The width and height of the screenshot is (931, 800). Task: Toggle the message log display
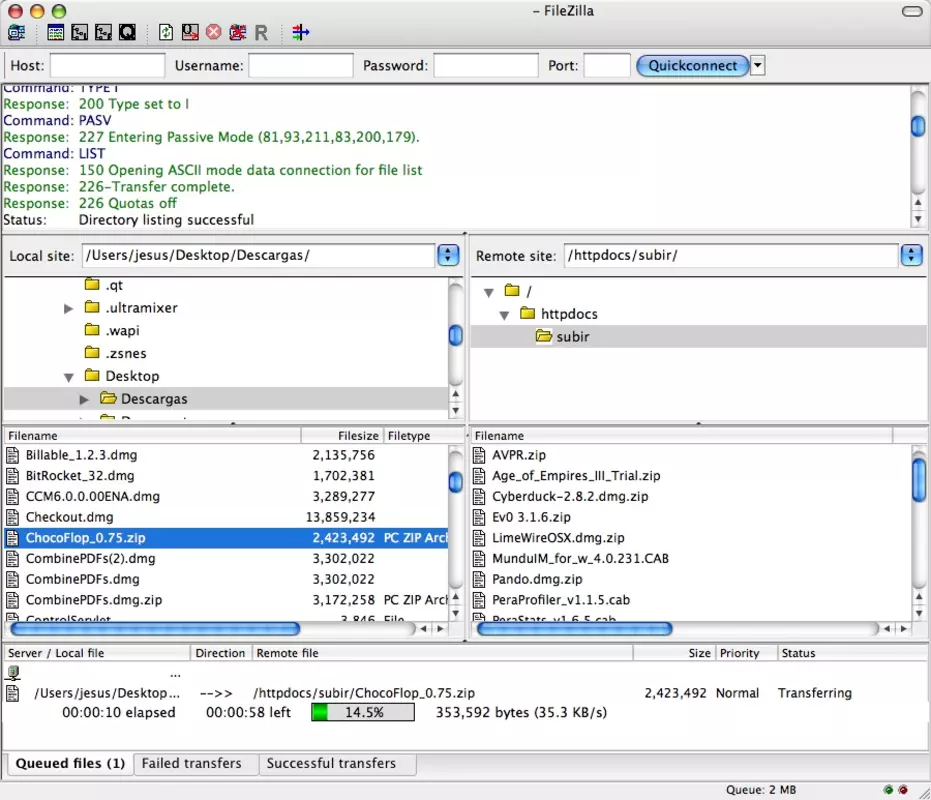[x=55, y=32]
